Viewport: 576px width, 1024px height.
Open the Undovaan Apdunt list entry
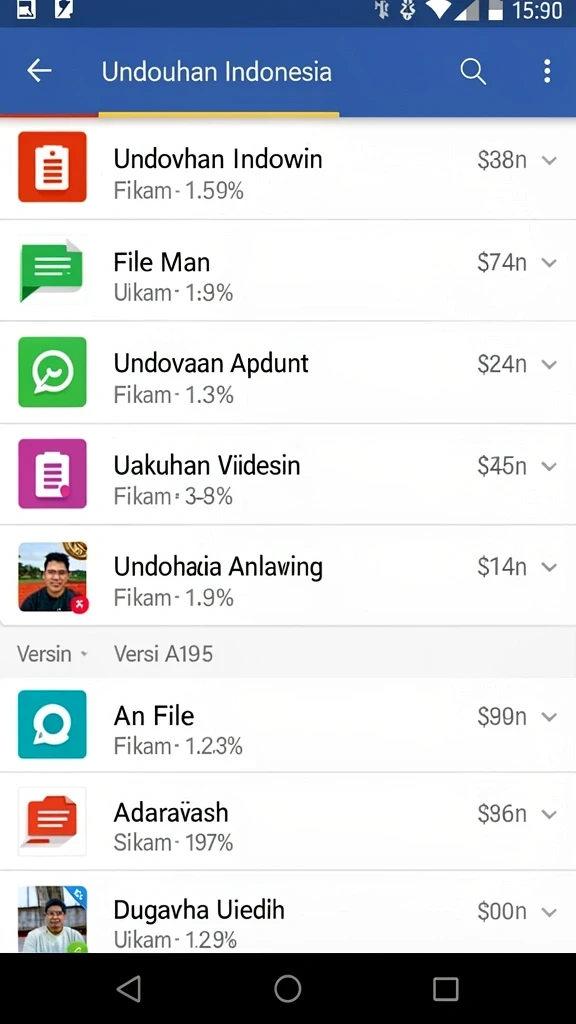[x=288, y=373]
